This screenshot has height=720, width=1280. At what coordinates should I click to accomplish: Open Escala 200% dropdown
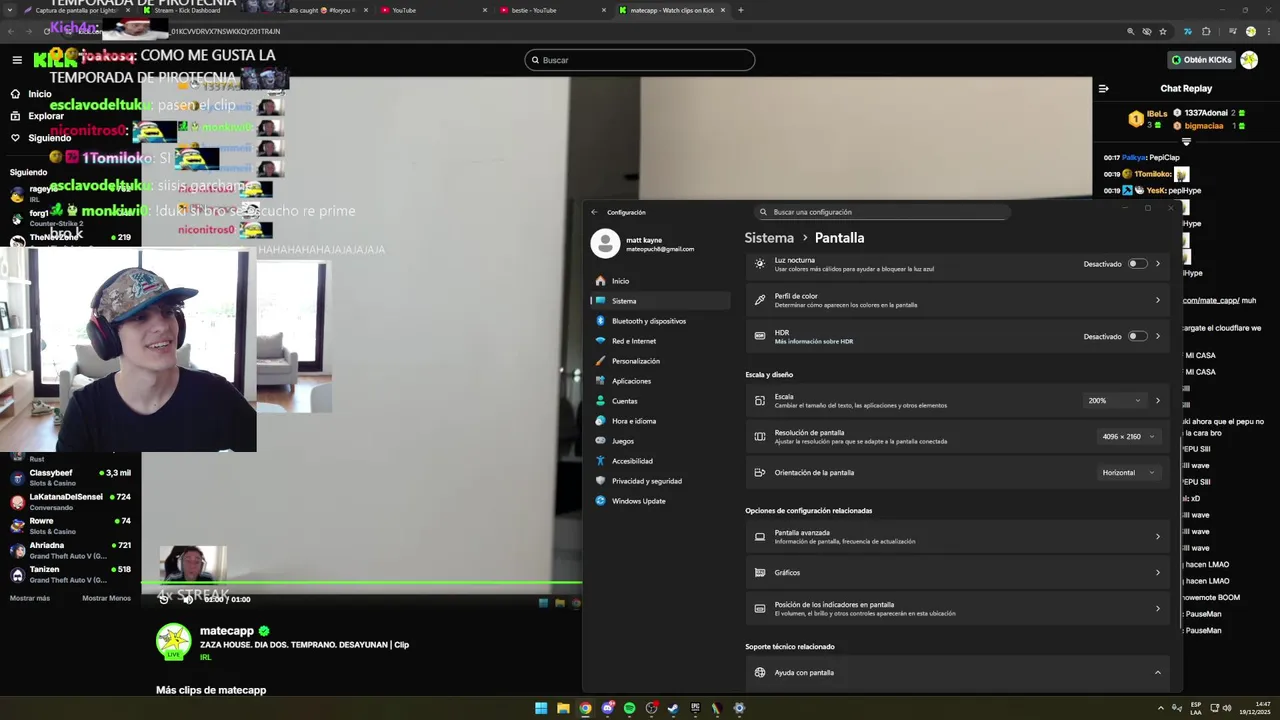point(1114,400)
